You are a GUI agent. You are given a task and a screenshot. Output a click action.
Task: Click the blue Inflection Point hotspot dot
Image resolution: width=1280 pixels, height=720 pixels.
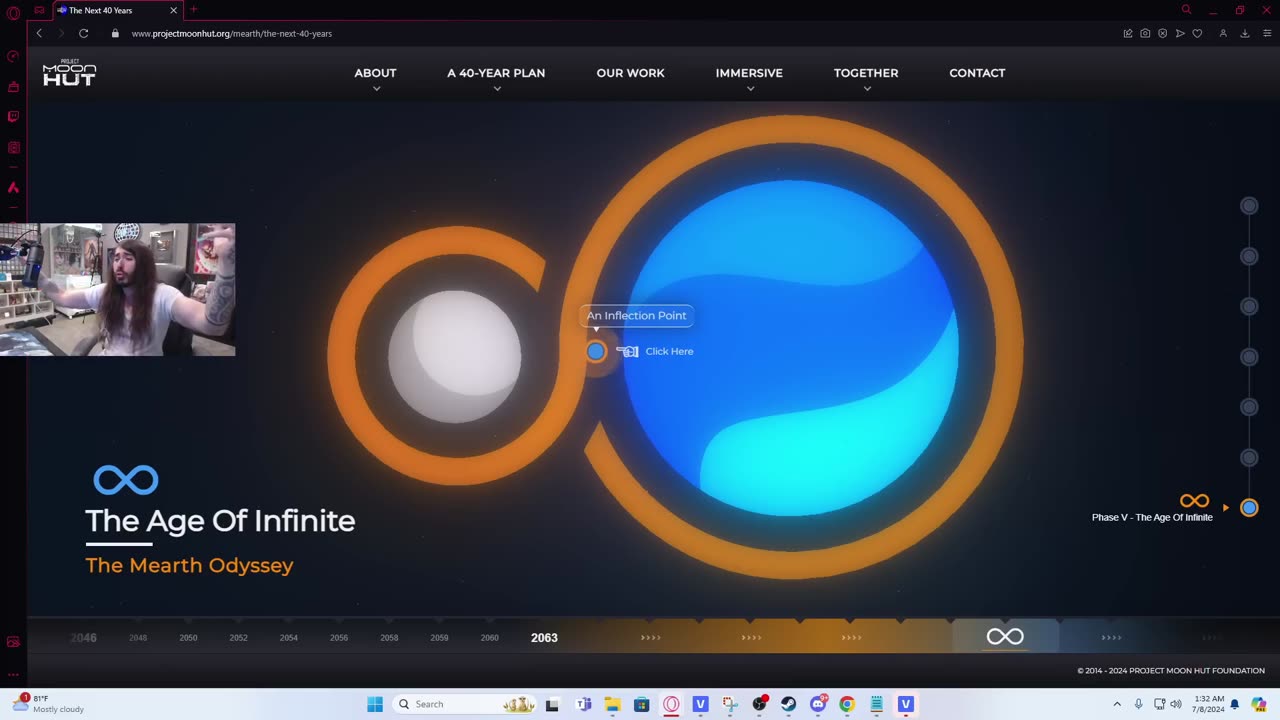[596, 351]
